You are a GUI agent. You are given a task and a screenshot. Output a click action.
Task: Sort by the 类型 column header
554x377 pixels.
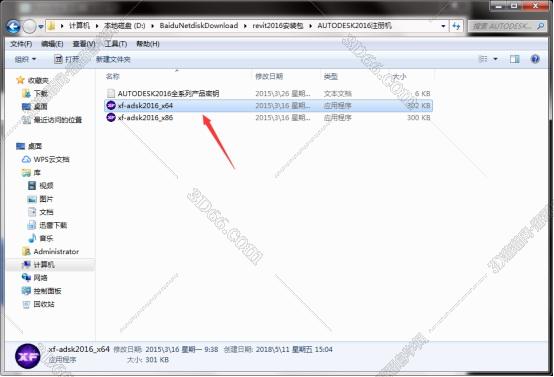(331, 76)
